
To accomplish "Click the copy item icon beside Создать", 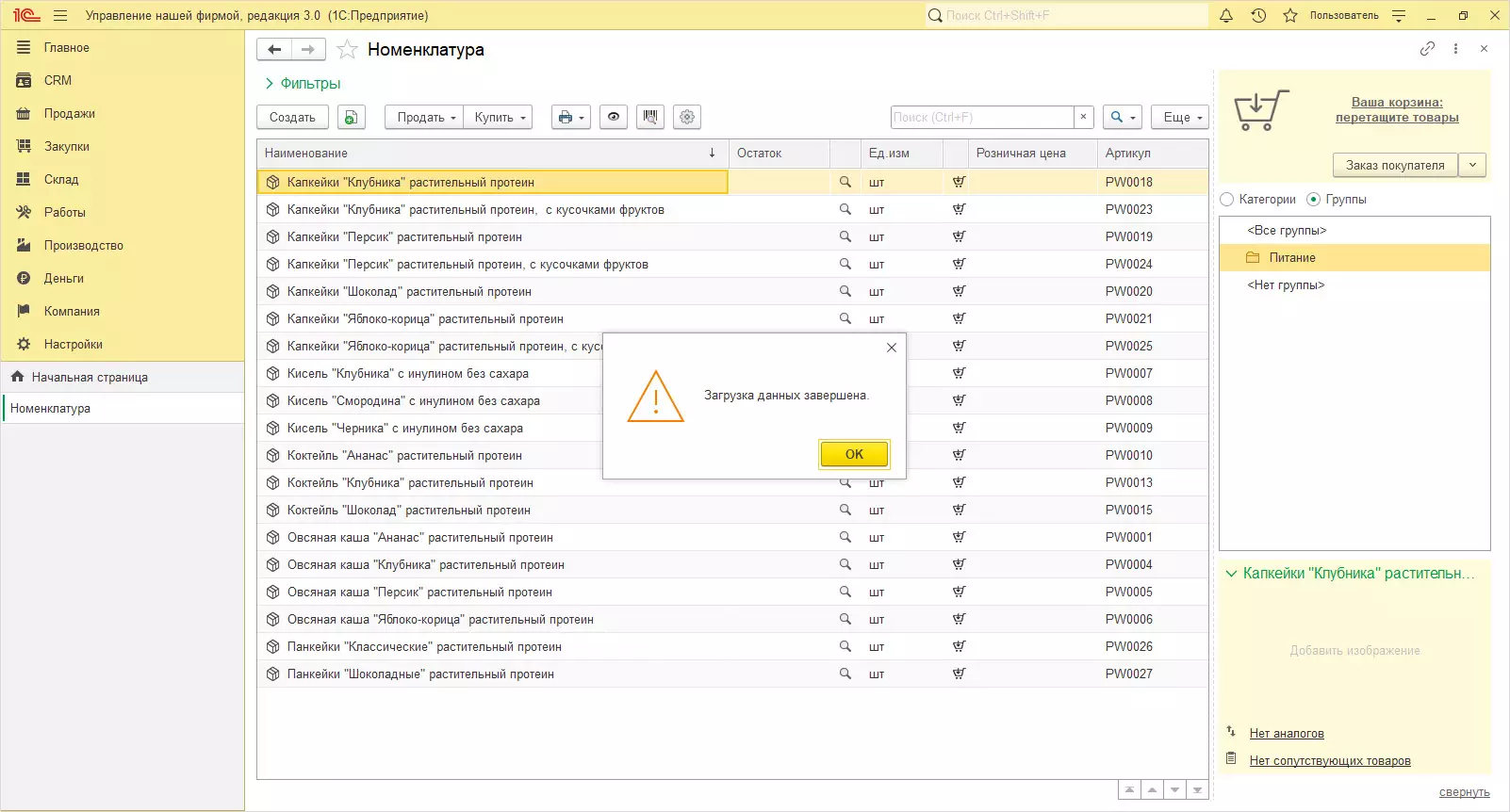I will pyautogui.click(x=351, y=117).
